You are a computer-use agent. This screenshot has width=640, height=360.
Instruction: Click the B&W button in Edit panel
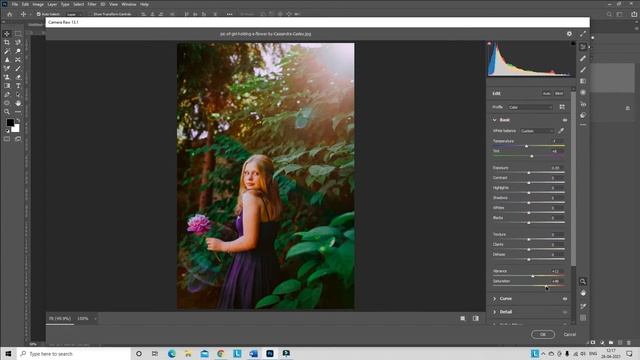559,93
